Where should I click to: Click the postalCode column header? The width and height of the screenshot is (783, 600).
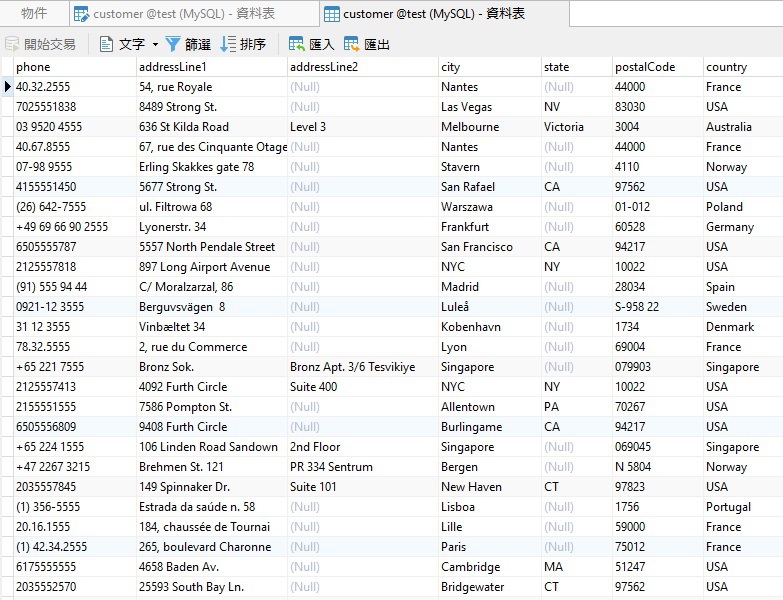tap(658, 67)
